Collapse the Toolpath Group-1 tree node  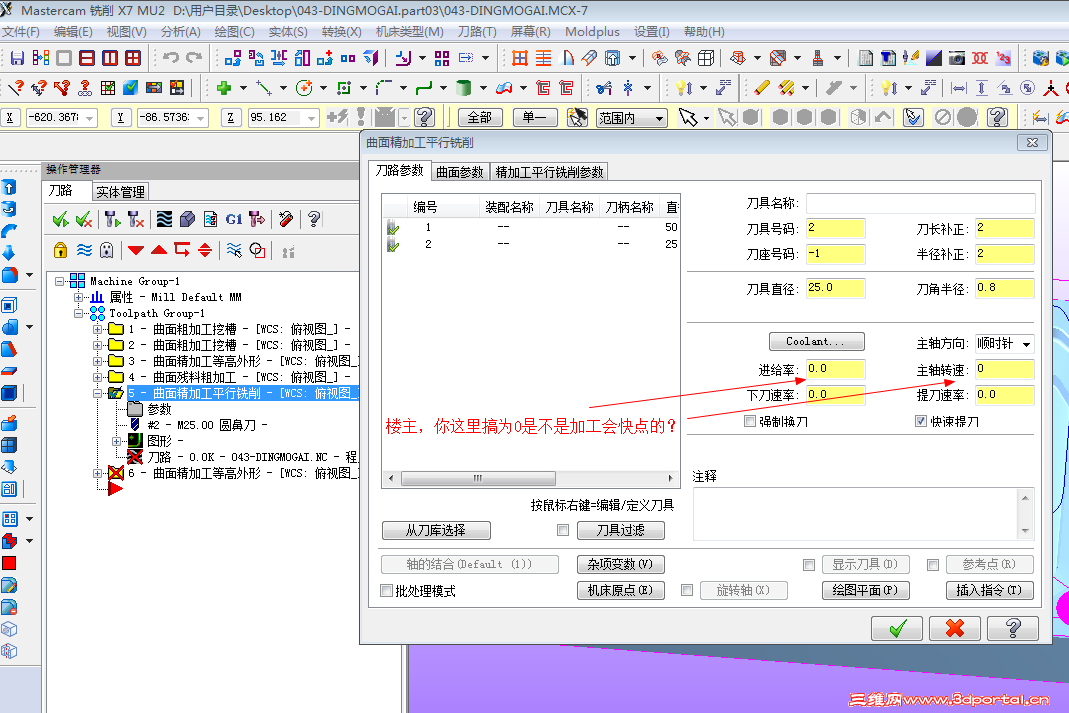coord(79,314)
